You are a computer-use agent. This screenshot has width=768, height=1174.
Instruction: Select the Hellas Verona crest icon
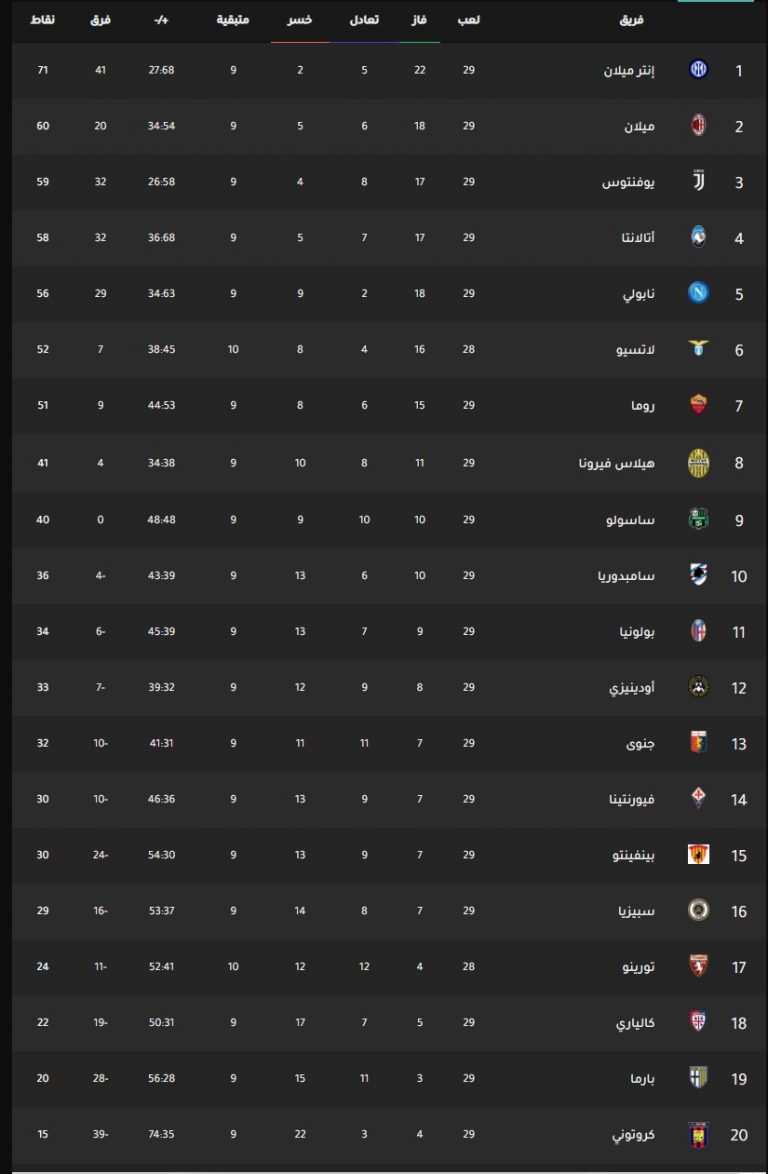tap(698, 463)
